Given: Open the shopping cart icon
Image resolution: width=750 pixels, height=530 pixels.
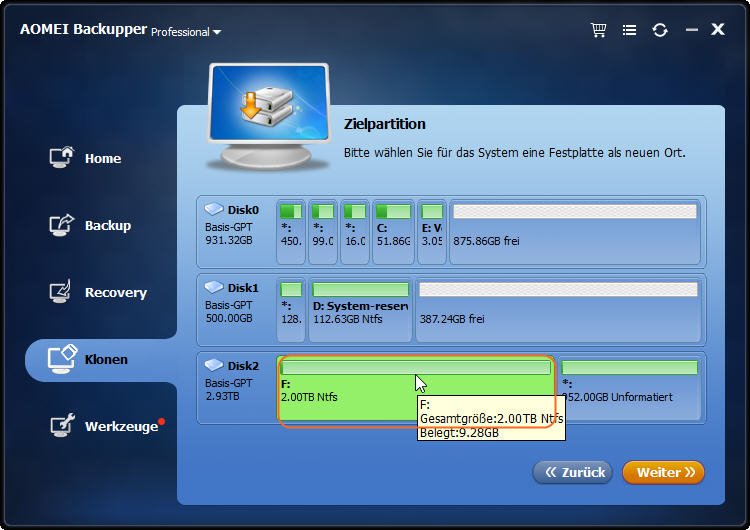Looking at the screenshot, I should (598, 30).
